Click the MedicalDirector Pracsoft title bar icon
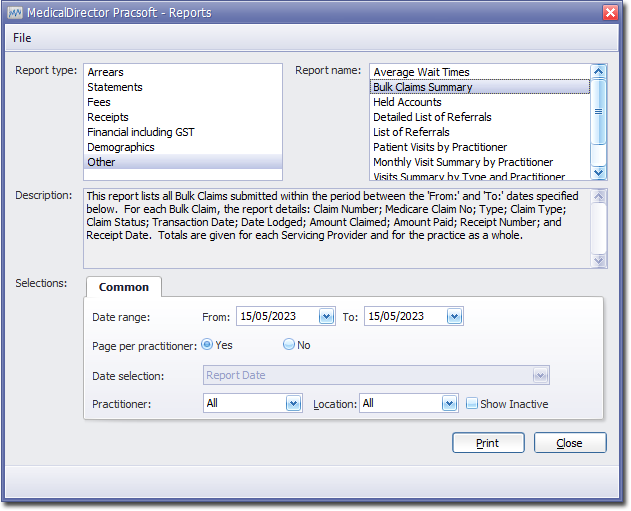The width and height of the screenshot is (631, 511). coord(15,12)
